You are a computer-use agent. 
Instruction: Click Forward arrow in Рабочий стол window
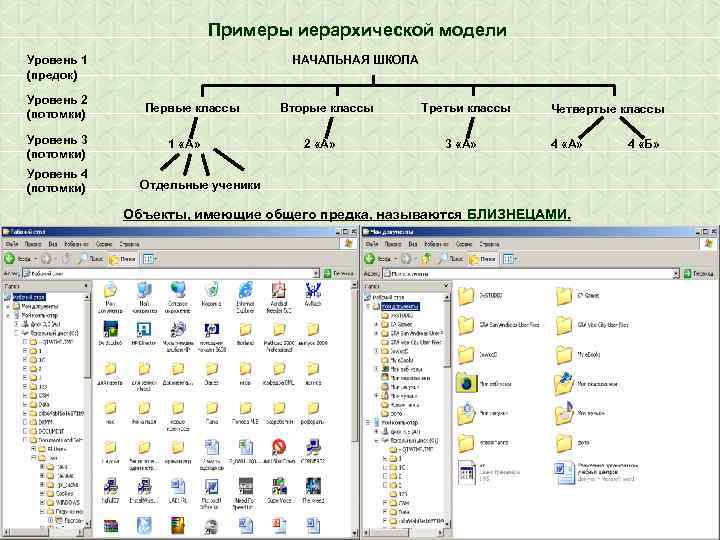coord(46,259)
